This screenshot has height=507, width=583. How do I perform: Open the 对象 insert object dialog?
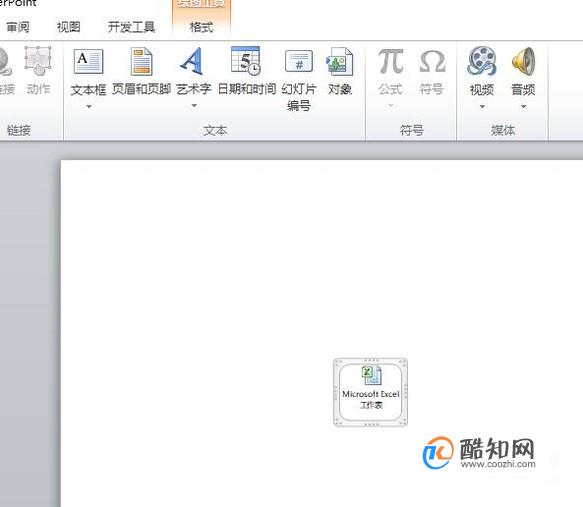coord(339,62)
